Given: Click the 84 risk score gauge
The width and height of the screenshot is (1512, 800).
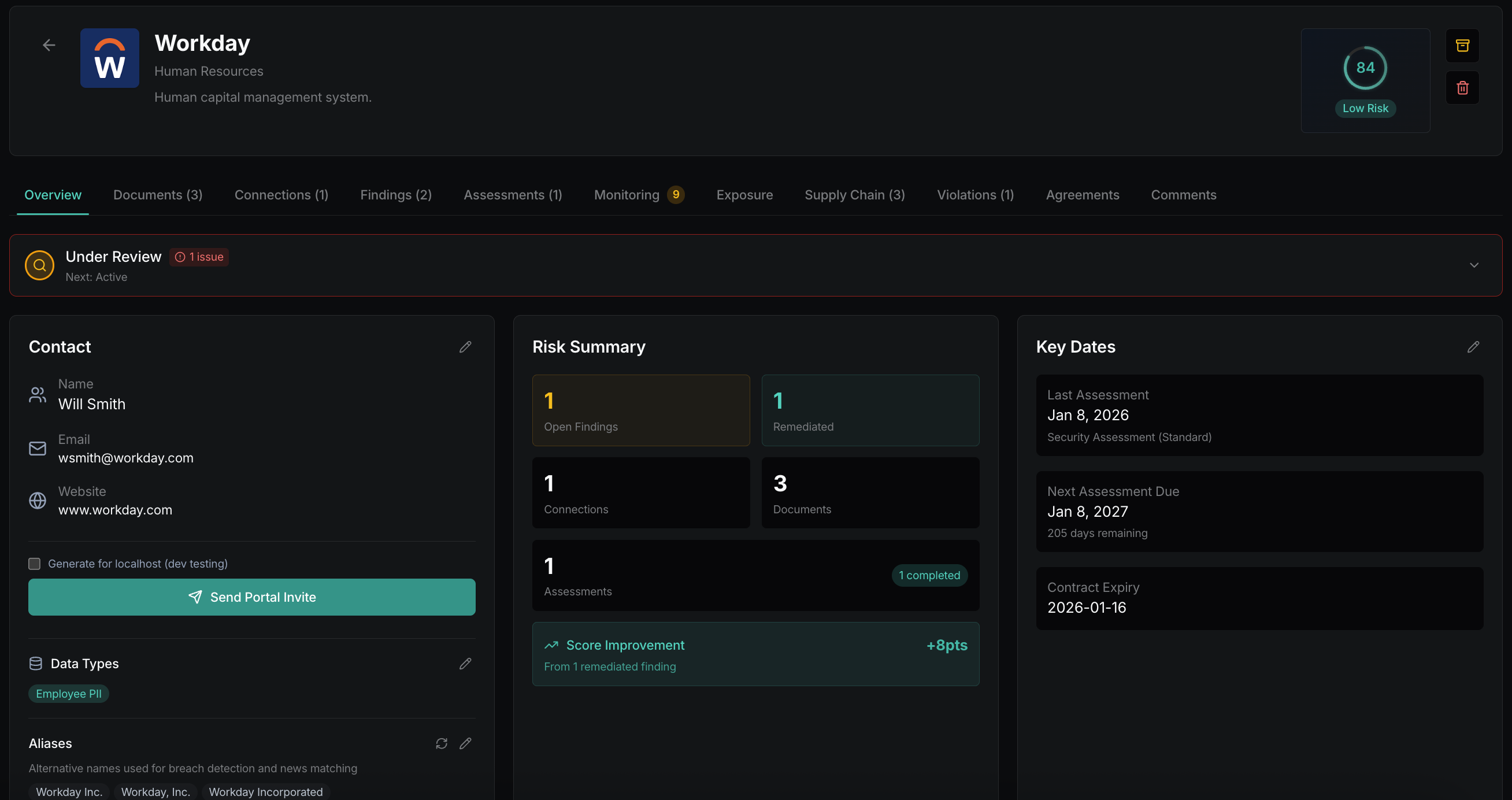Looking at the screenshot, I should tap(1365, 68).
